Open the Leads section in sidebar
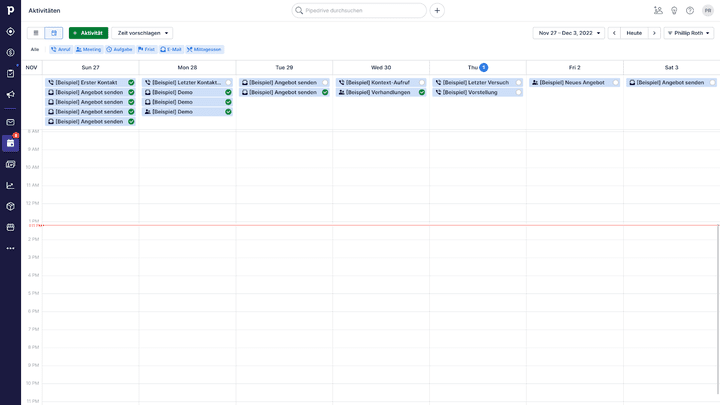The image size is (720, 405). coord(10,32)
